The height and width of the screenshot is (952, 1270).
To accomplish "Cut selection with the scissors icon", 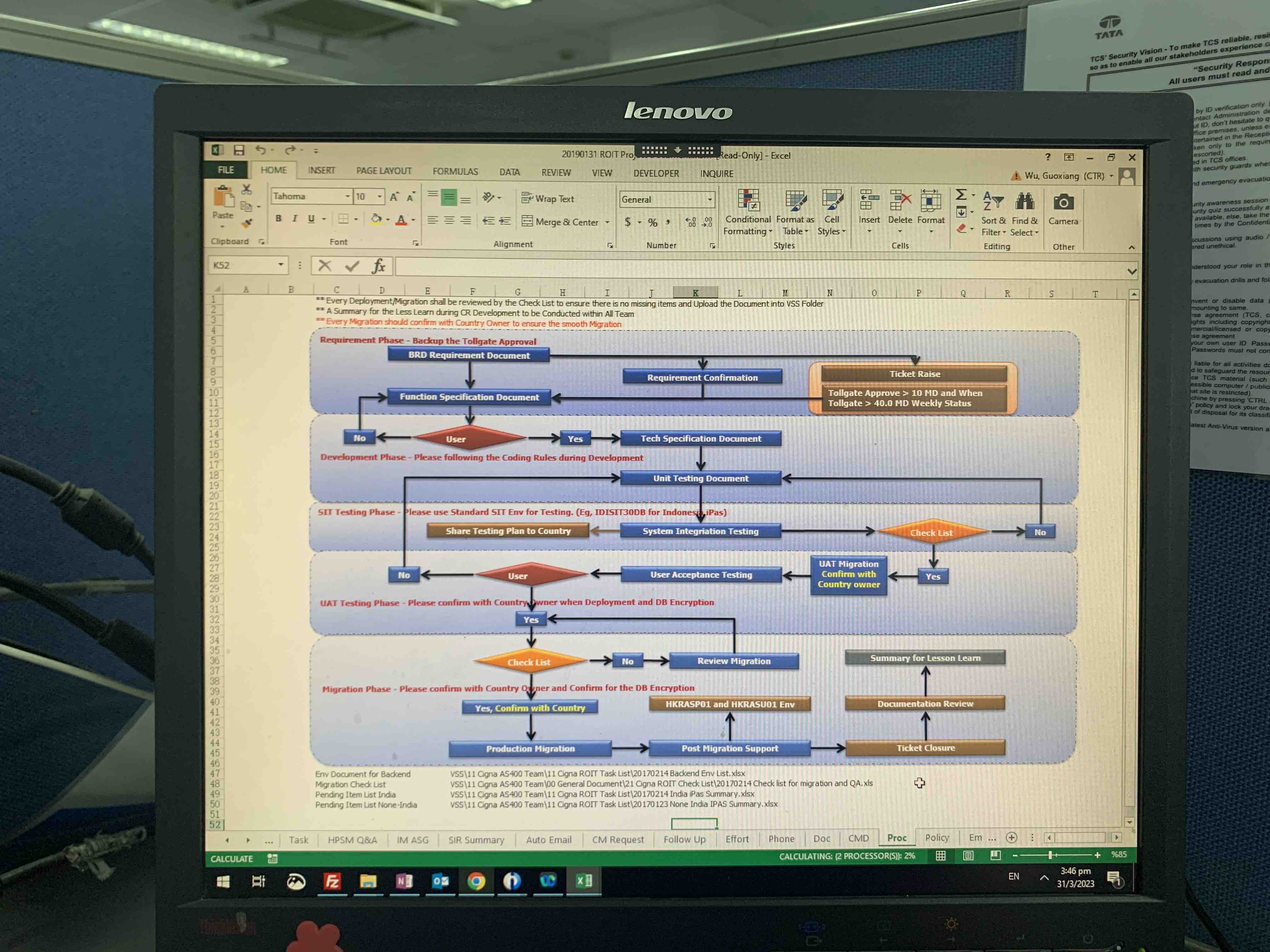I will pos(247,190).
